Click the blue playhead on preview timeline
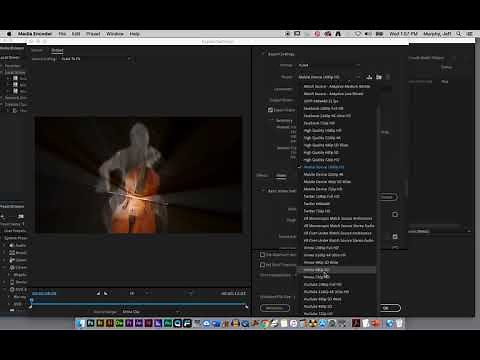Screen dimensions: 480x360 31,301
